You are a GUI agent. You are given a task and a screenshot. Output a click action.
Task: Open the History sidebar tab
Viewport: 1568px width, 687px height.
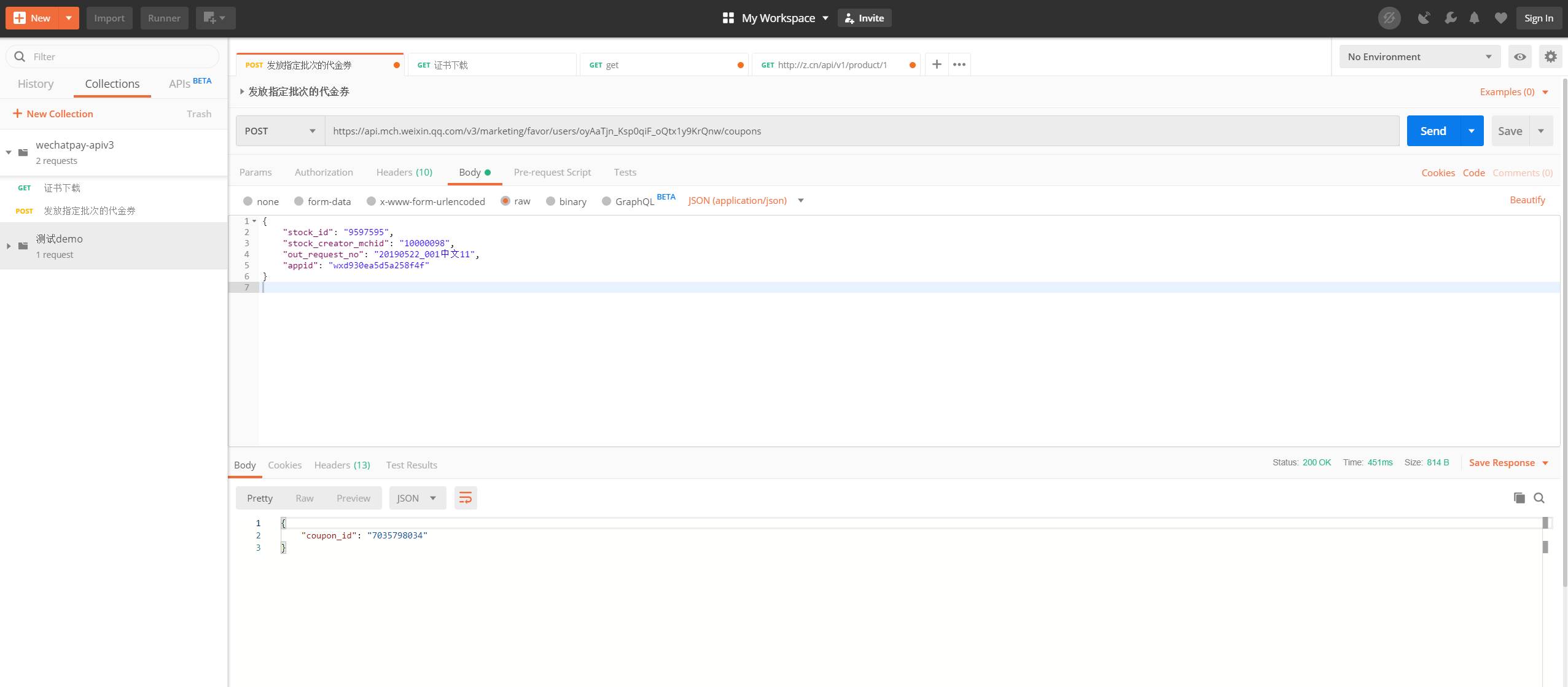pyautogui.click(x=36, y=84)
